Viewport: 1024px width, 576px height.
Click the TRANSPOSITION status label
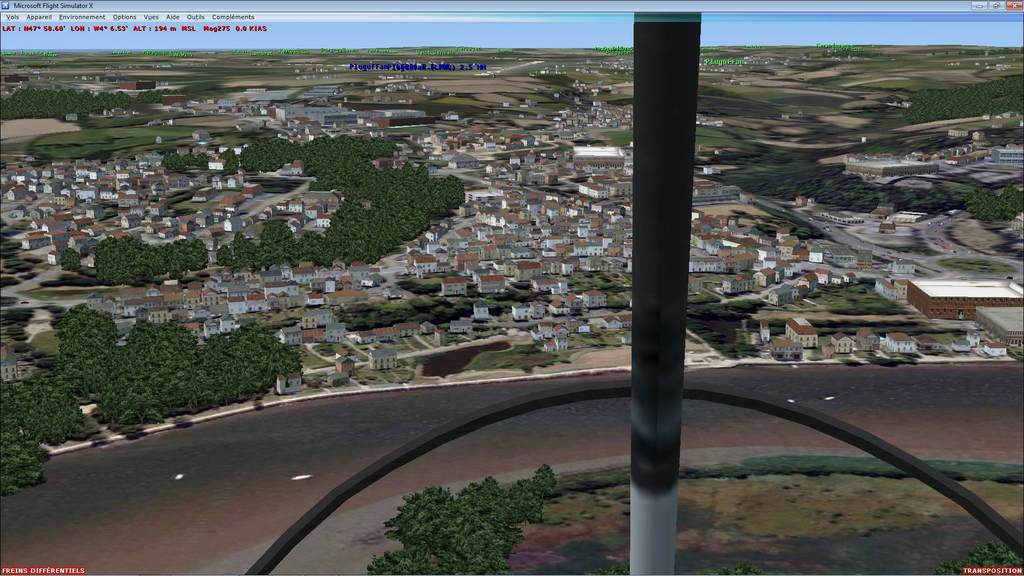tap(992, 570)
